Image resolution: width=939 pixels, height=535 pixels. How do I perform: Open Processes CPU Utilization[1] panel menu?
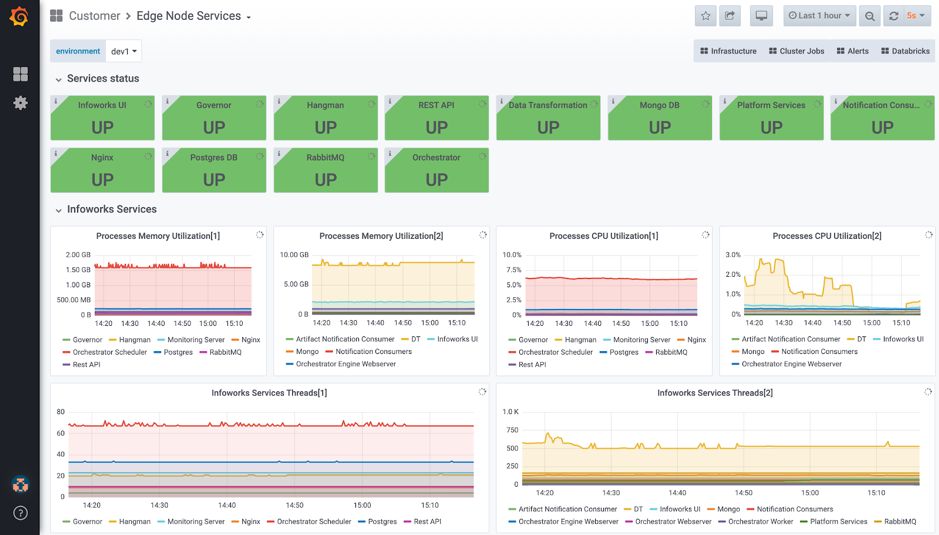604,236
